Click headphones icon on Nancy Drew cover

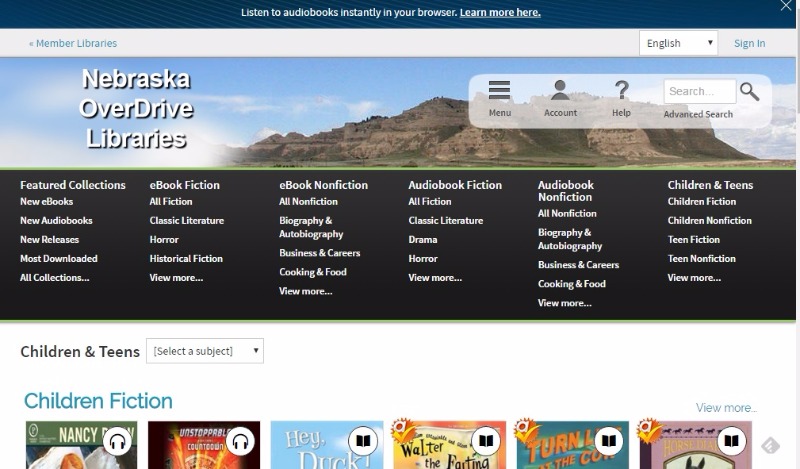(x=117, y=441)
